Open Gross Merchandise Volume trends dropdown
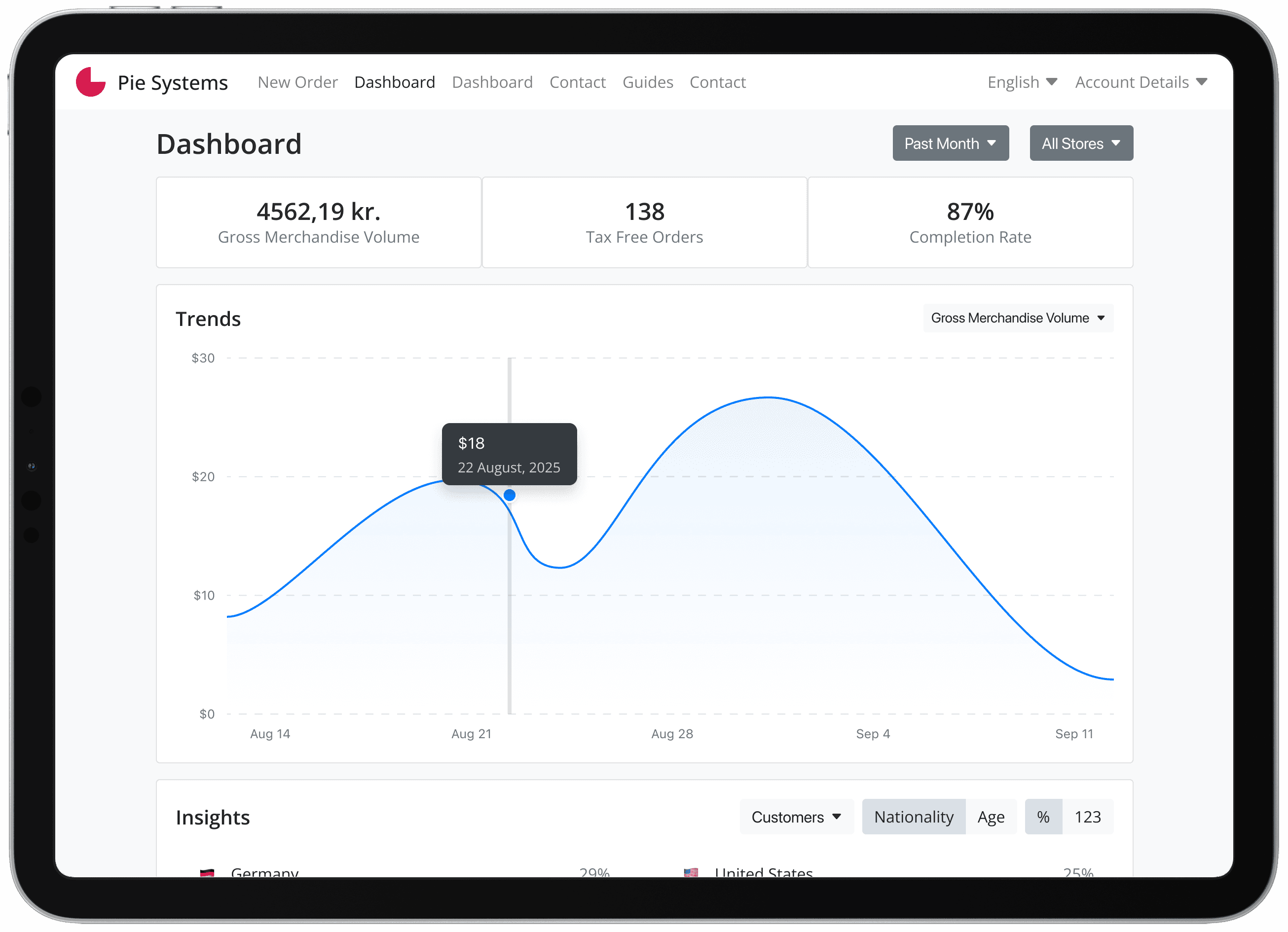Screen dimensions: 1288x932 [x=1018, y=318]
